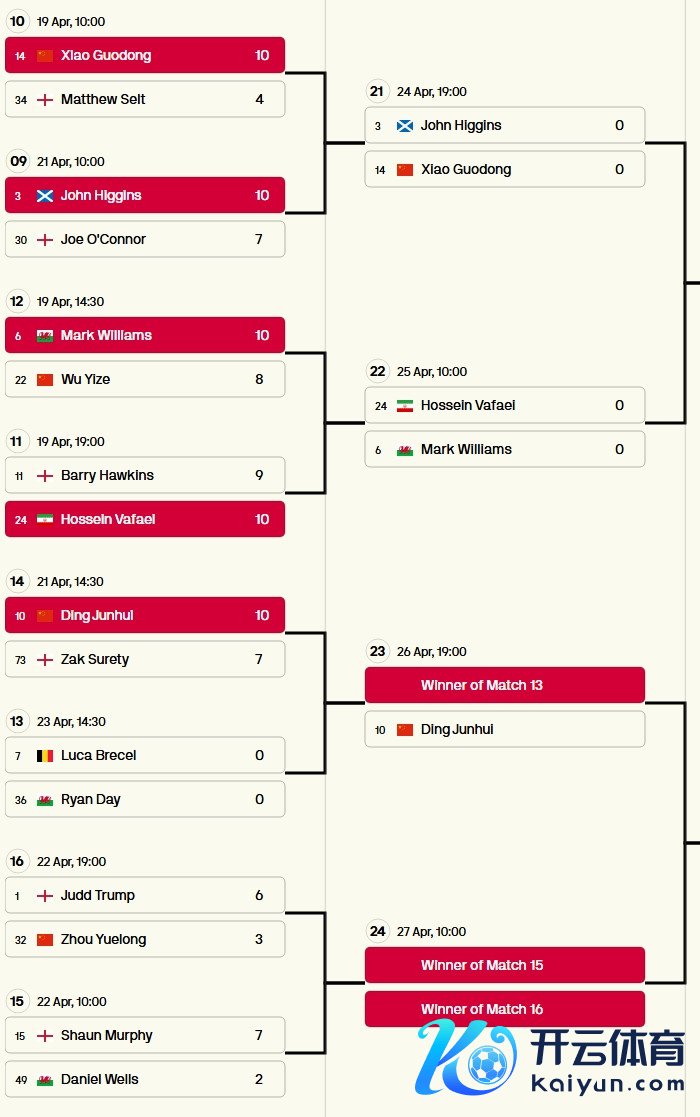Image resolution: width=700 pixels, height=1117 pixels.
Task: Click the England flag next to Judd Trump
Action: [x=45, y=896]
